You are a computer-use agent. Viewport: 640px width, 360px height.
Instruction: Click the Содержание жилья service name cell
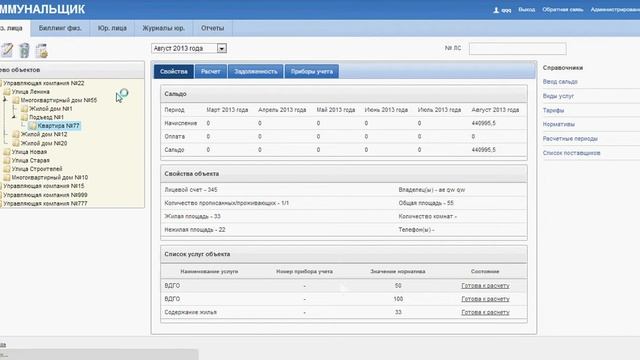(x=191, y=312)
